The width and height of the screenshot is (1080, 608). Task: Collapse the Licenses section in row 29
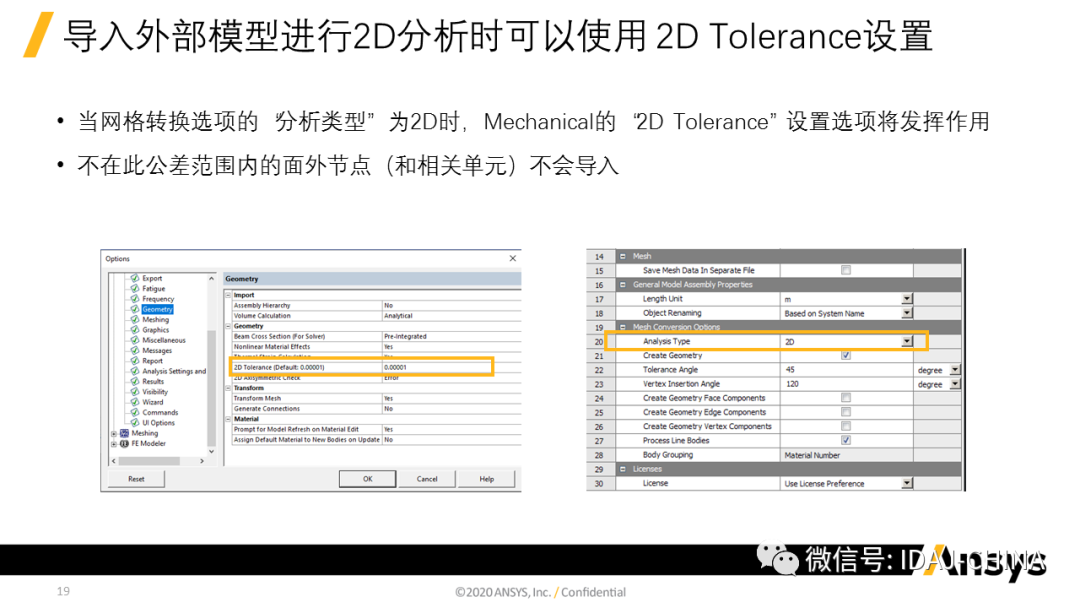pyautogui.click(x=623, y=469)
